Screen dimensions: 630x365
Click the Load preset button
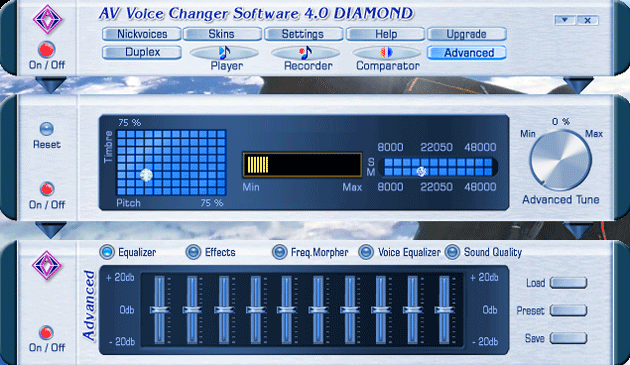(569, 283)
